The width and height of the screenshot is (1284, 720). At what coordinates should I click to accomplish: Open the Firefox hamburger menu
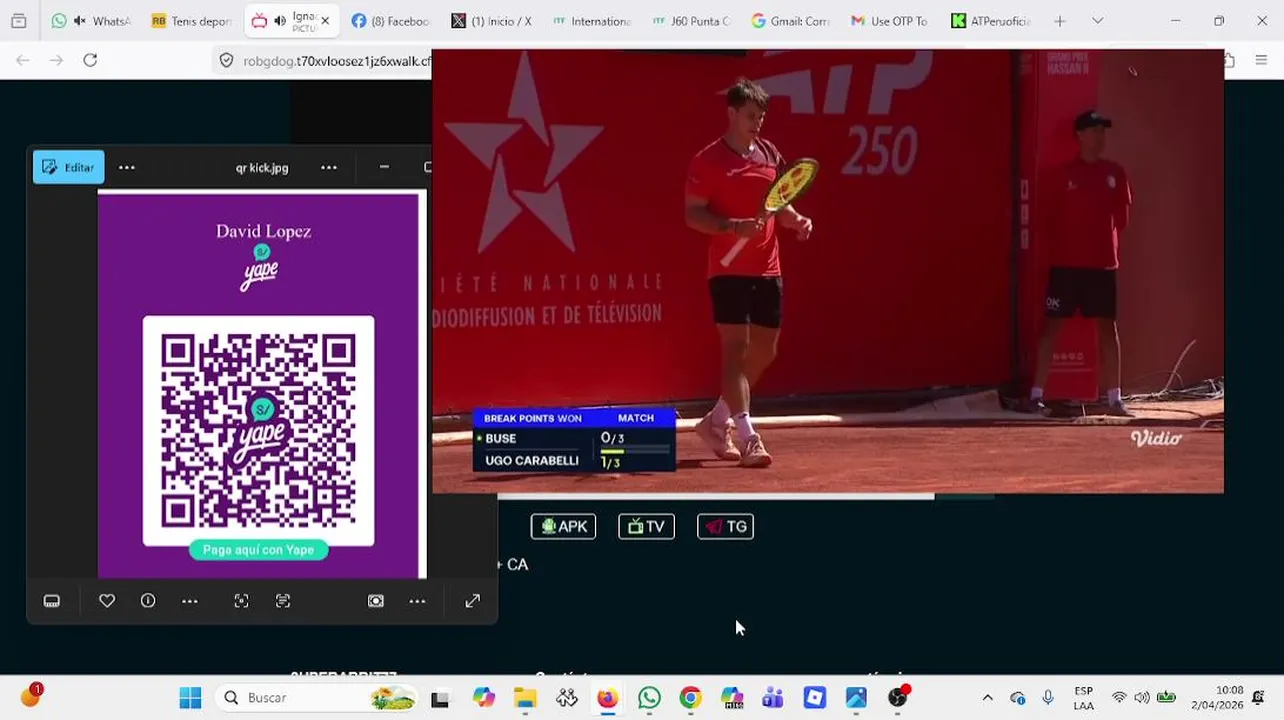click(1261, 60)
